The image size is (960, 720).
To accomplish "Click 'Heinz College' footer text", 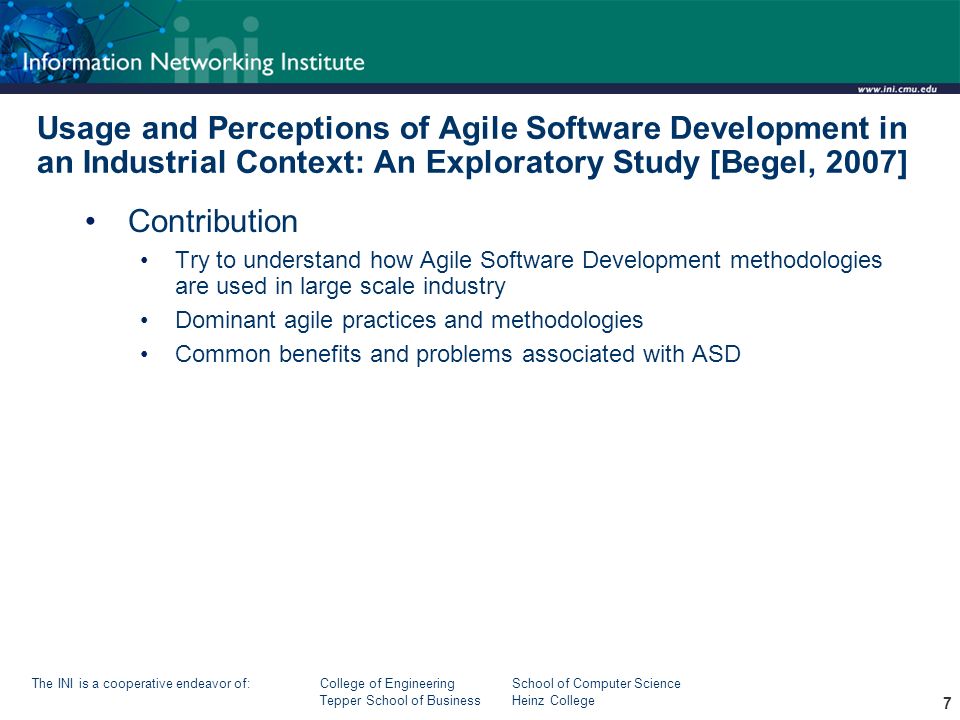I will pos(553,700).
